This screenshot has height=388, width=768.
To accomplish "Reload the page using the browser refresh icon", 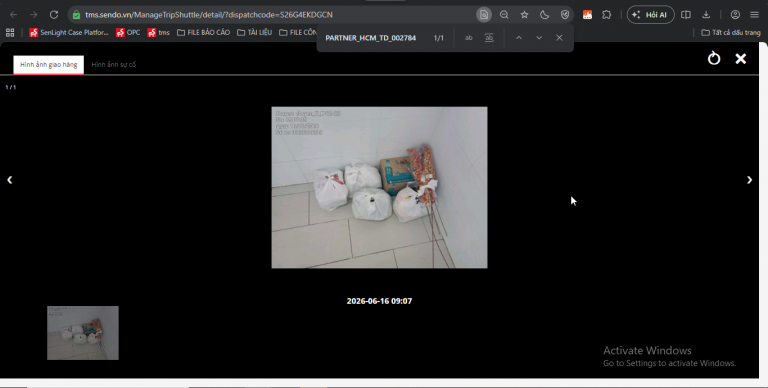I will [x=54, y=15].
